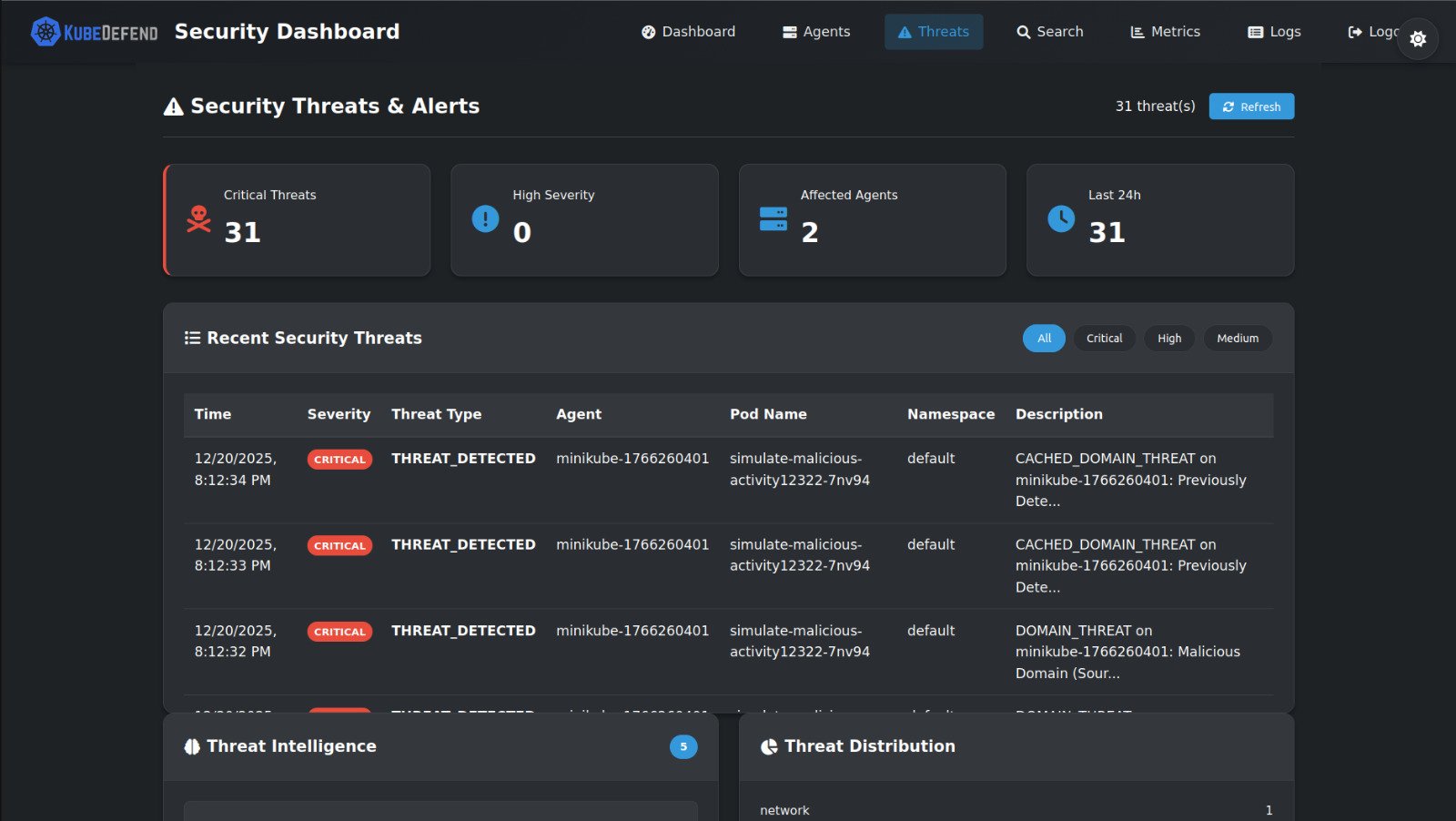1456x821 pixels.
Task: Refresh the threats list
Action: click(1250, 106)
